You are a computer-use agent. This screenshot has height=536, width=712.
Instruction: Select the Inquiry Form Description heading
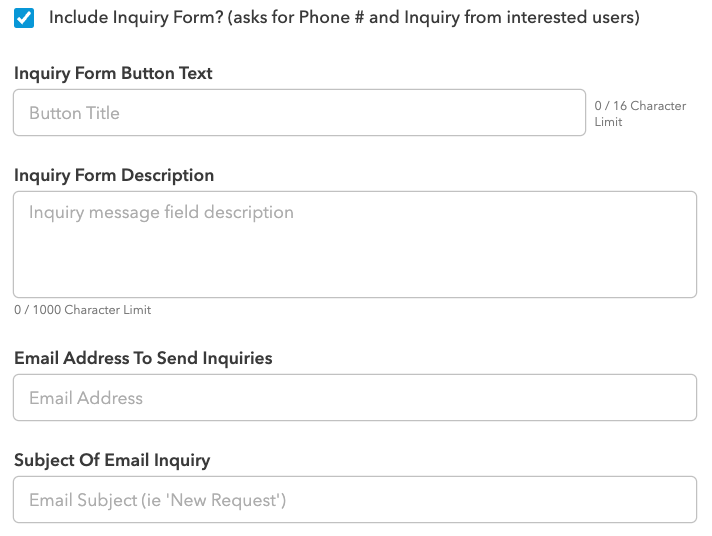(114, 175)
